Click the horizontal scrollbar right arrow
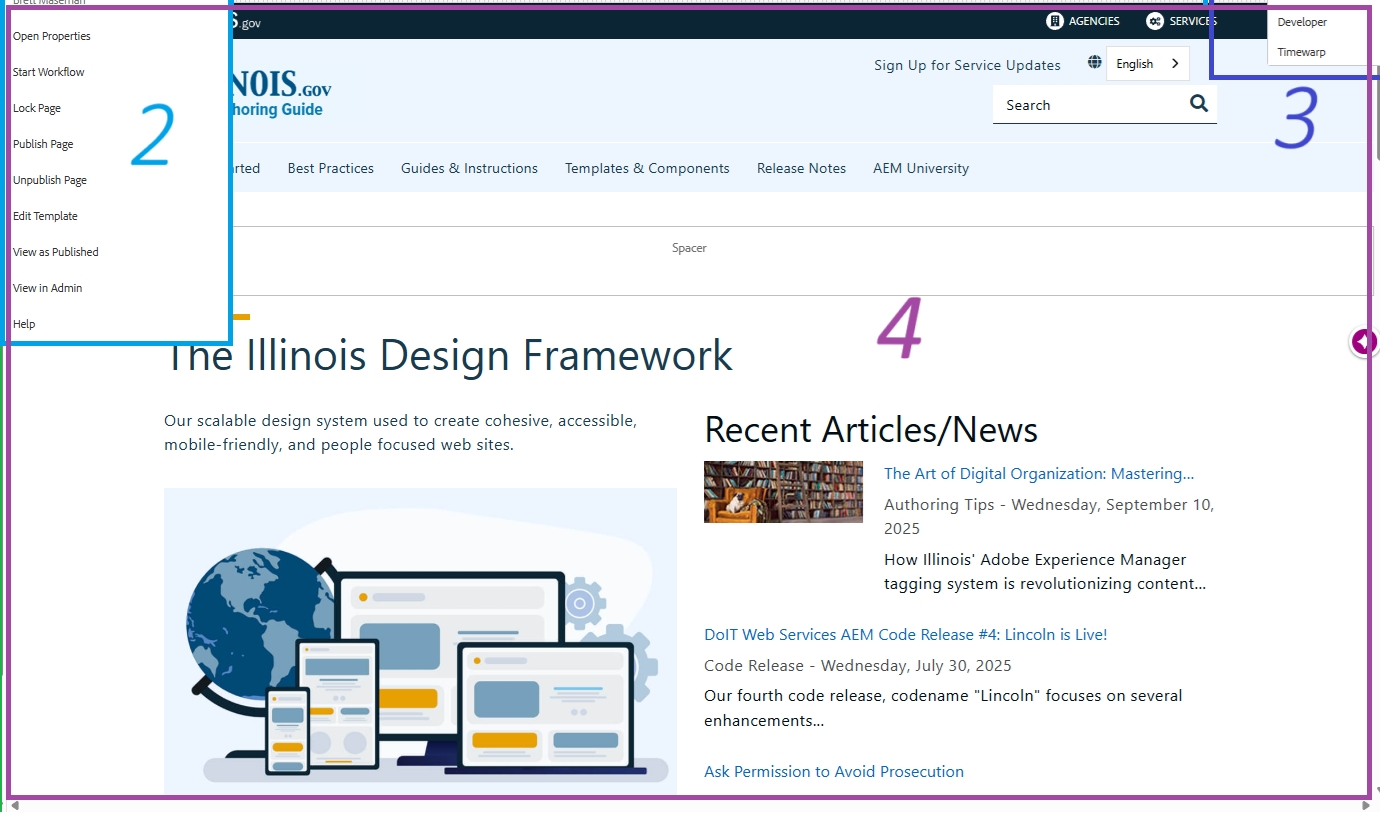 pyautogui.click(x=1366, y=806)
